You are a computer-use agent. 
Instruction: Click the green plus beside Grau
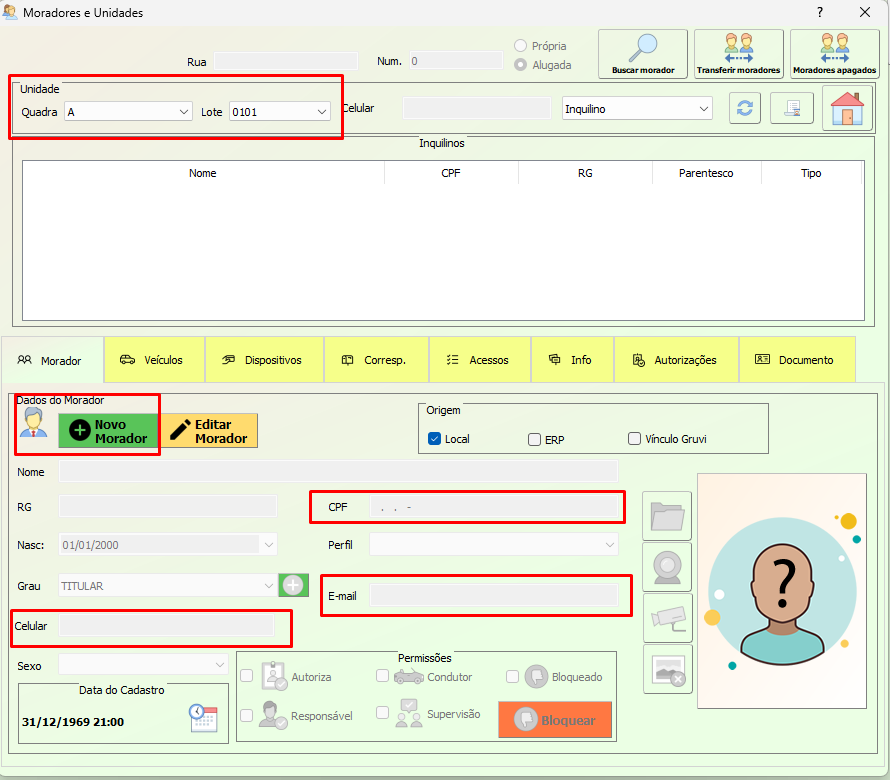pyautogui.click(x=293, y=585)
